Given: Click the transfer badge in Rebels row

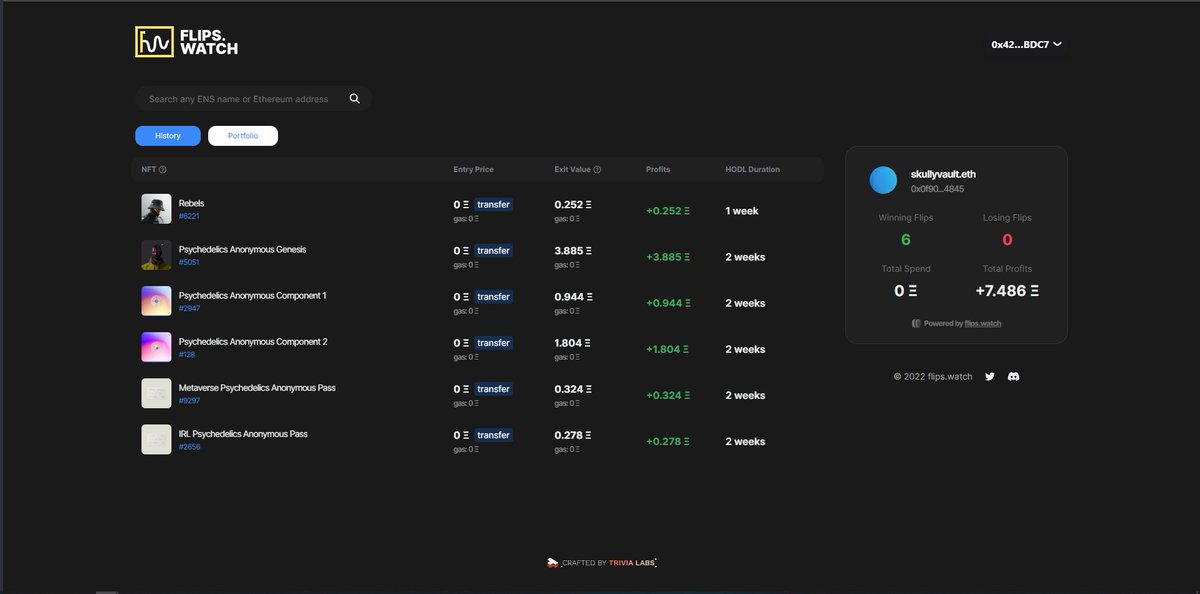Looking at the screenshot, I should point(493,204).
